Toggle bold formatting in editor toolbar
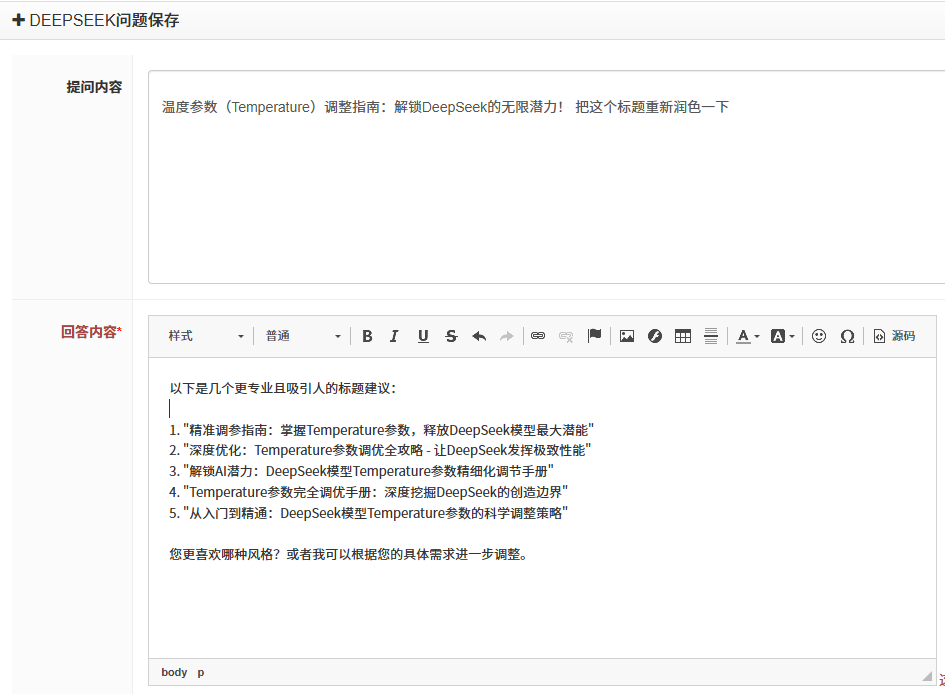The height and width of the screenshot is (694, 945). click(367, 336)
